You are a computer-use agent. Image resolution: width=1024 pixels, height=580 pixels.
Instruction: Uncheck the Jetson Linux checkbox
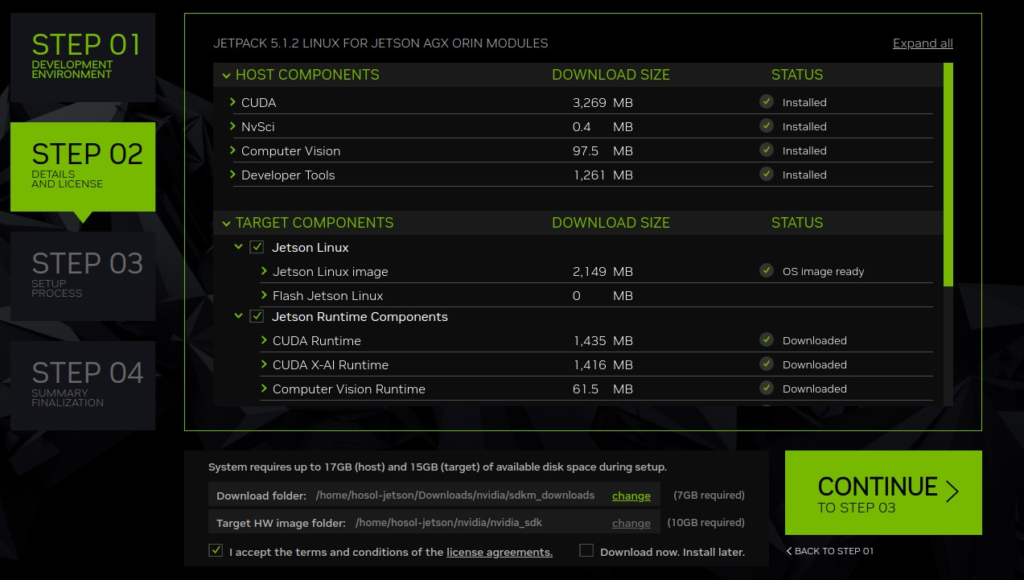click(x=257, y=247)
